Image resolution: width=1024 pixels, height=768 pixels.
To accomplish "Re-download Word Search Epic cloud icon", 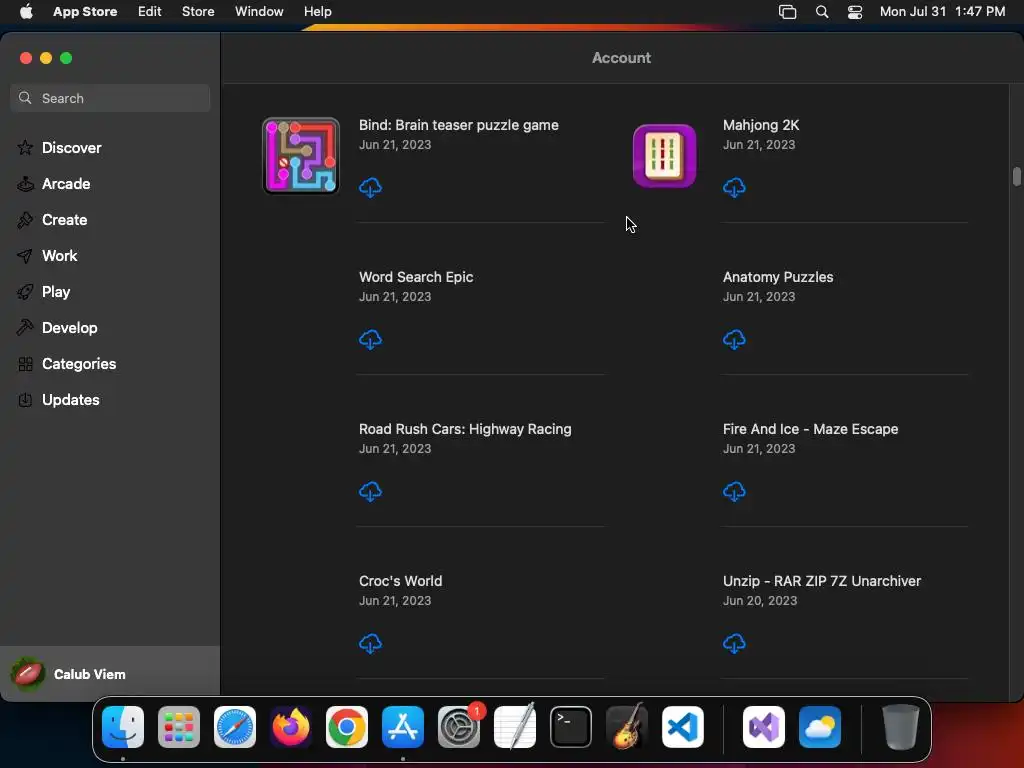I will point(370,340).
